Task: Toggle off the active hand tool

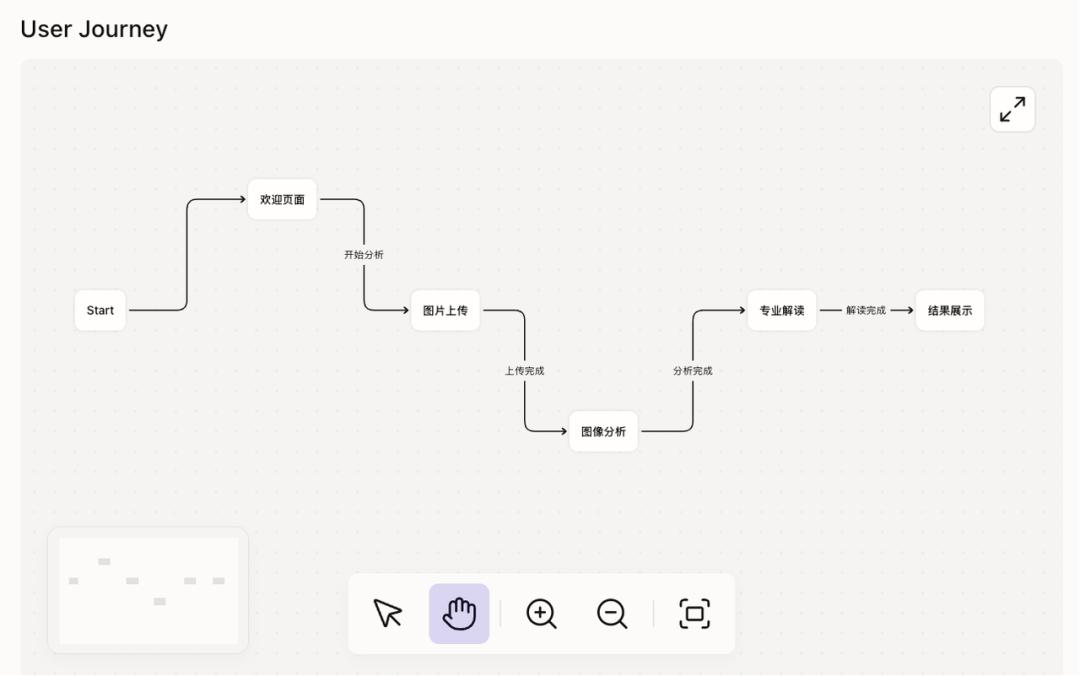Action: (x=459, y=614)
